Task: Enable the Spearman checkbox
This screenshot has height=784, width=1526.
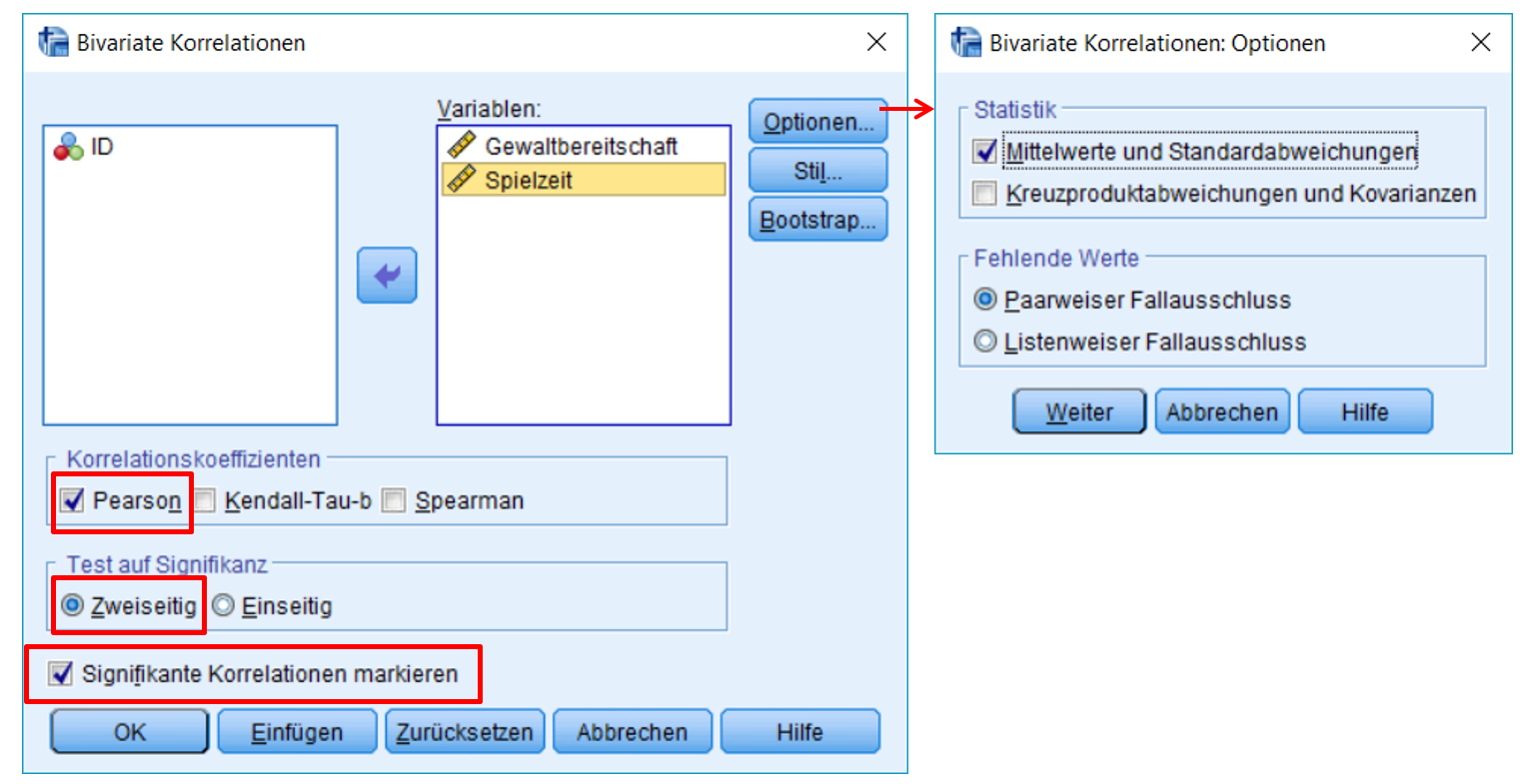Action: [395, 500]
